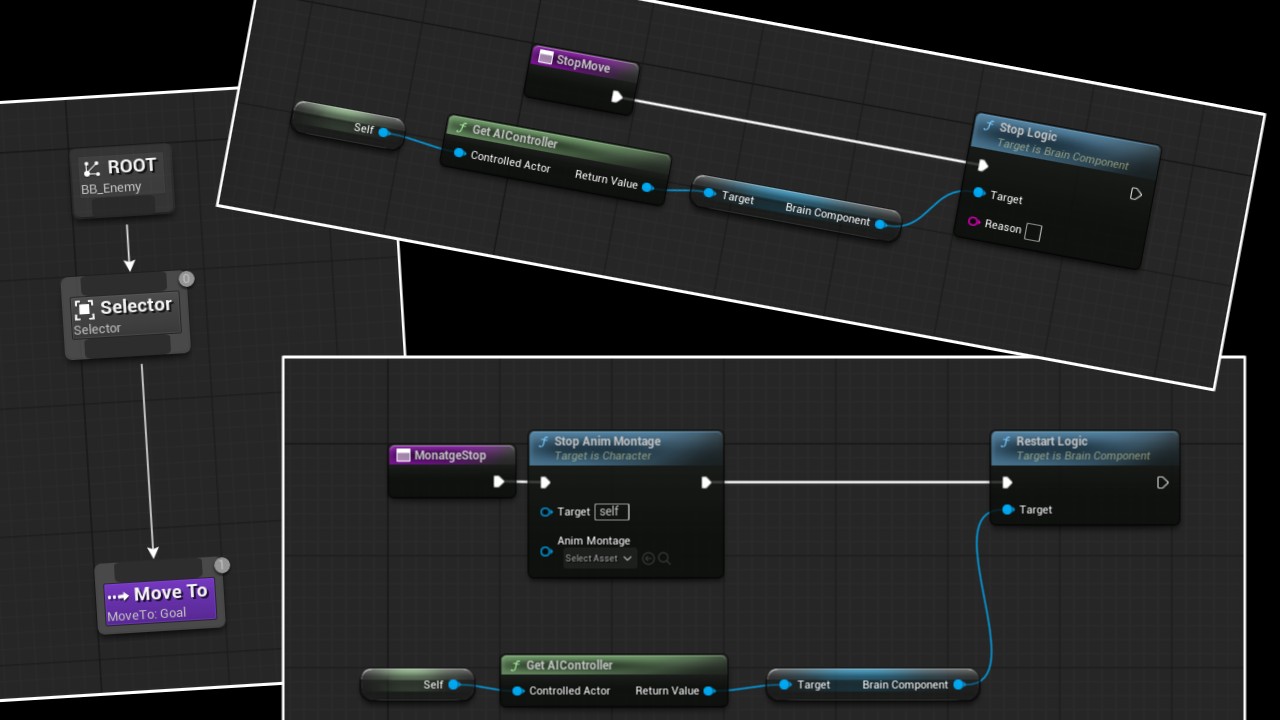Click the Move To node's arrow icon
This screenshot has height=720, width=1280.
coord(118,596)
